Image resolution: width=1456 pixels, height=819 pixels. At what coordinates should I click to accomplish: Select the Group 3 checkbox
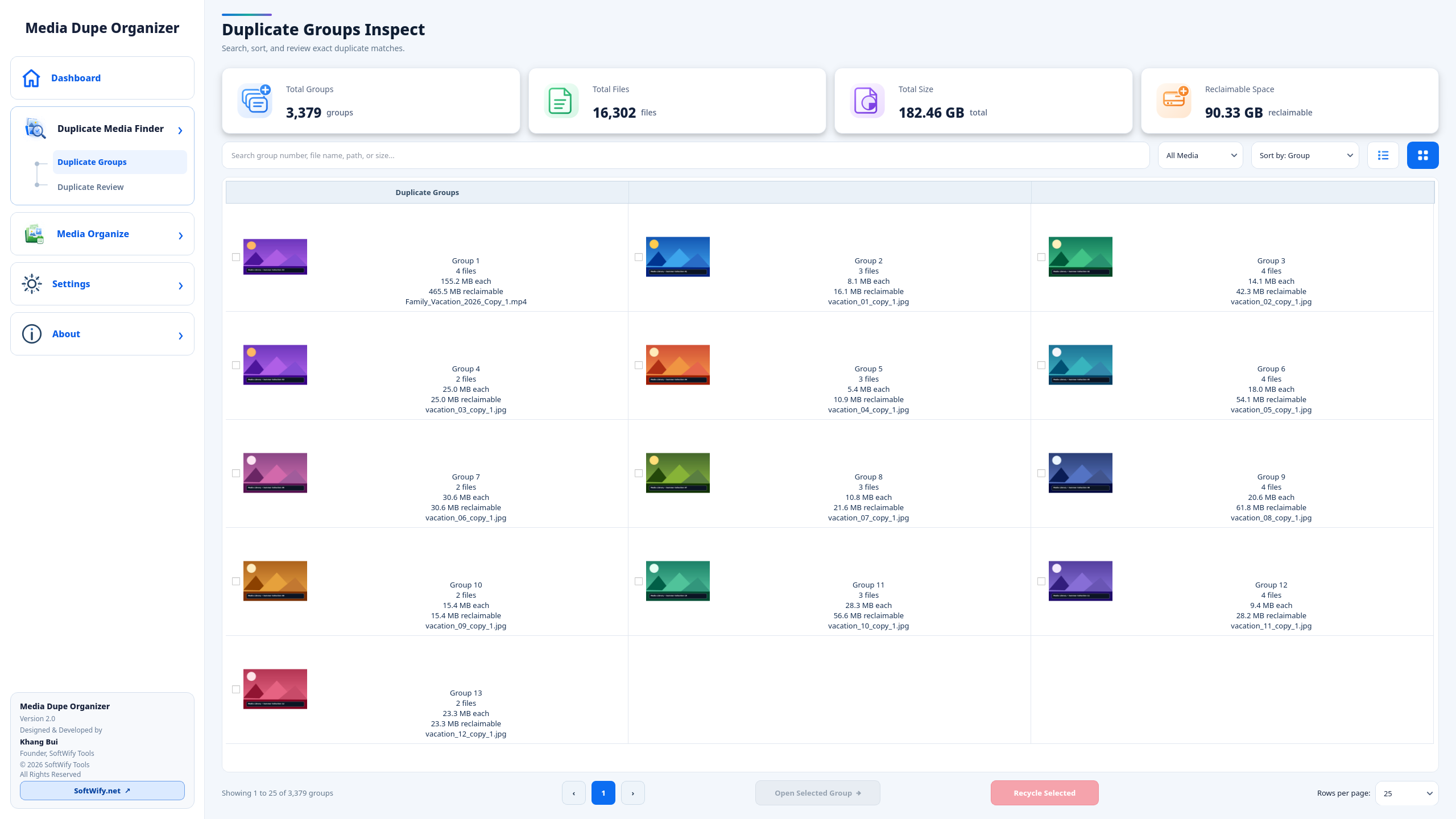click(1041, 257)
